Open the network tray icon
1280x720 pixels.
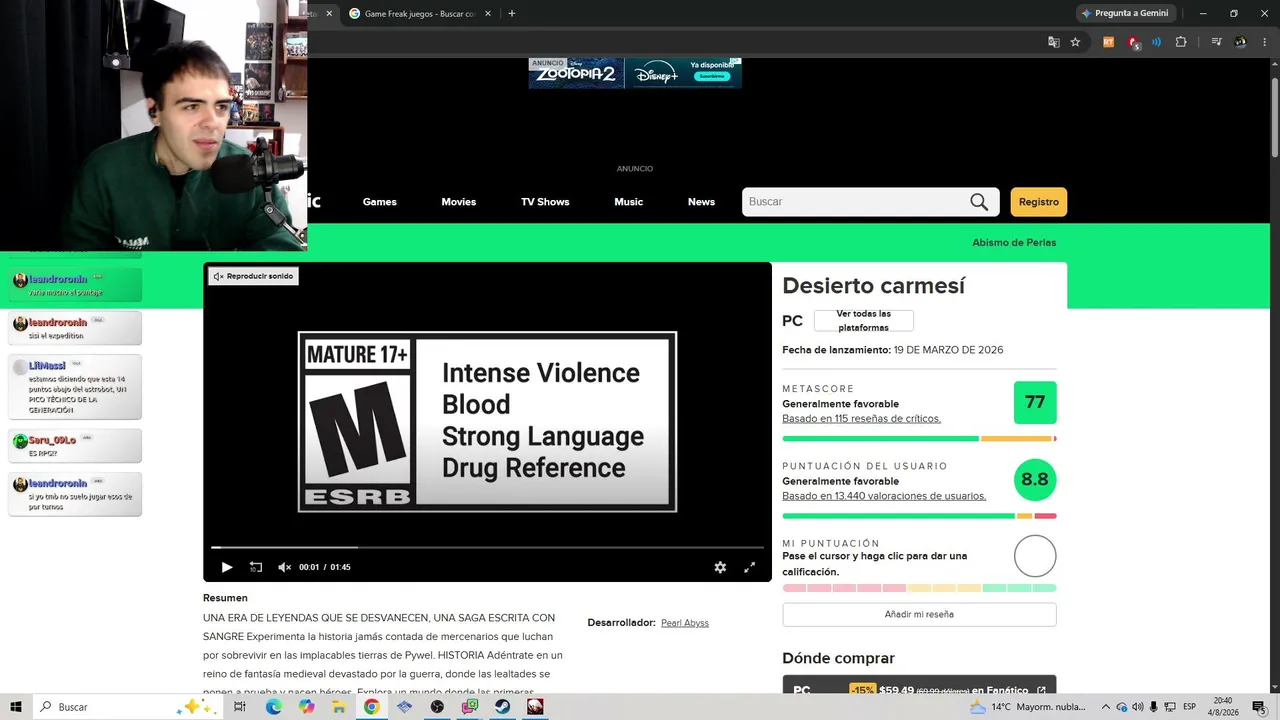1169,707
